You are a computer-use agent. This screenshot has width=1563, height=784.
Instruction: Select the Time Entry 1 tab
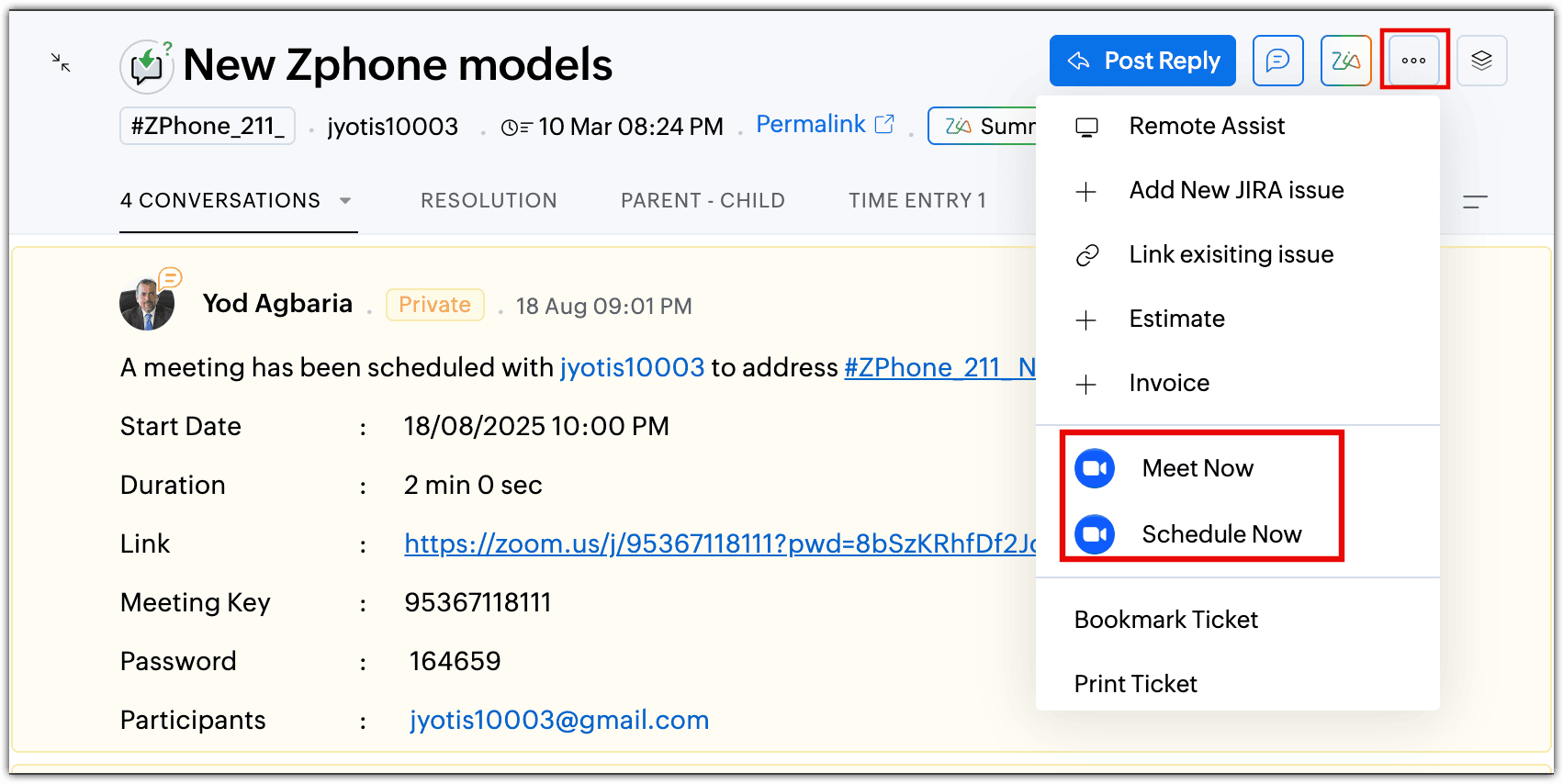click(x=916, y=200)
